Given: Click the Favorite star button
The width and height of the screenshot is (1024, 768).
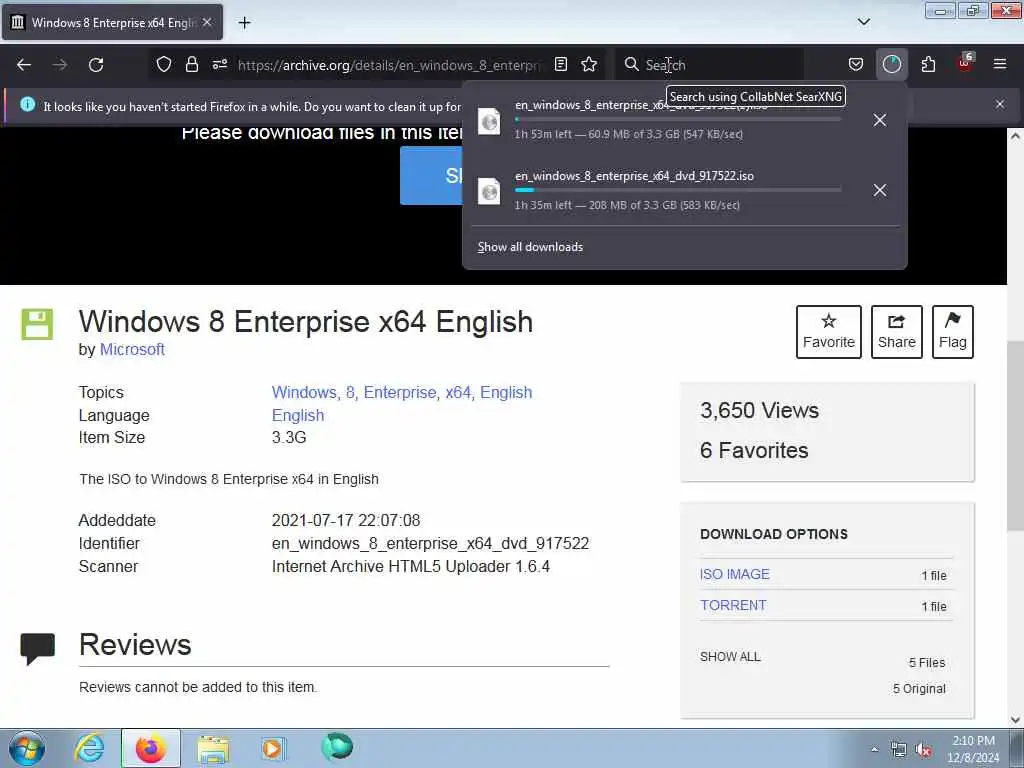Looking at the screenshot, I should coord(829,332).
